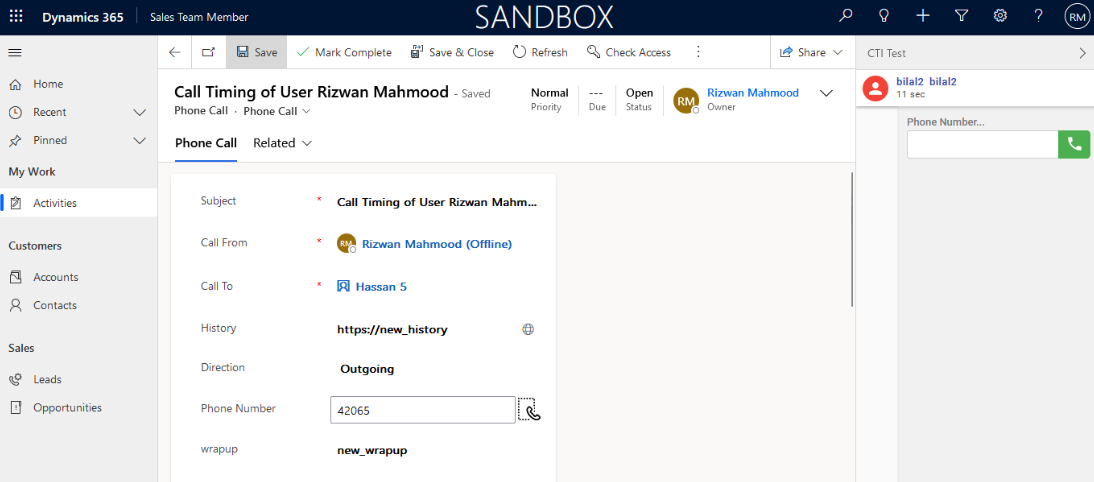
Task: Click the green call button in CTI panel
Action: [1073, 144]
